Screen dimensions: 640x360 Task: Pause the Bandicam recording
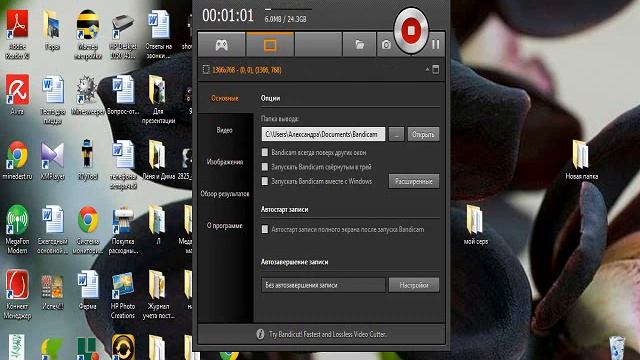(436, 44)
